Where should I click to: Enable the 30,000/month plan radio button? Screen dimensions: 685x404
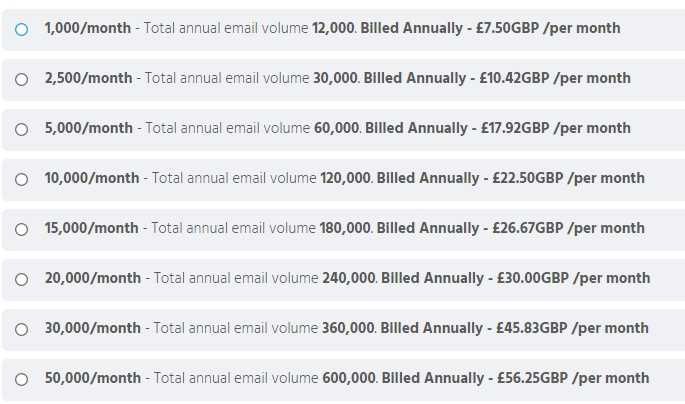(x=21, y=329)
